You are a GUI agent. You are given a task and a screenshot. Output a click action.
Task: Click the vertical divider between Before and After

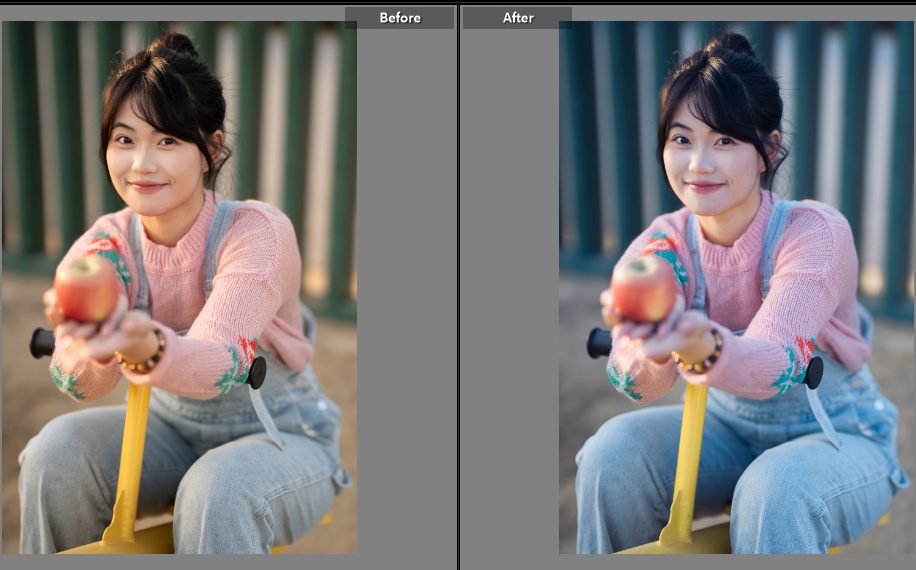pos(458,285)
